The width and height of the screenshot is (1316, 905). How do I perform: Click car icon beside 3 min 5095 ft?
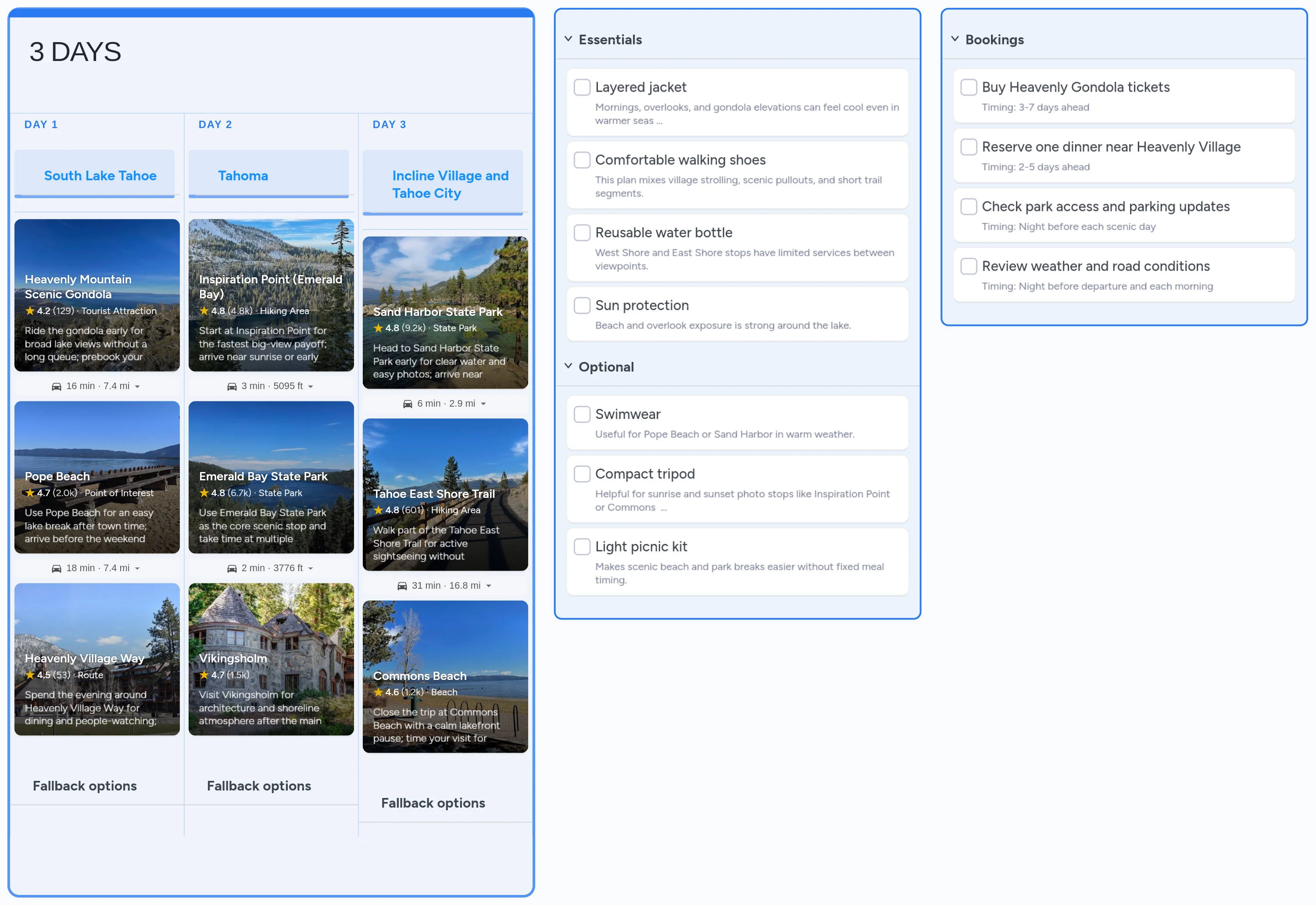coord(231,386)
